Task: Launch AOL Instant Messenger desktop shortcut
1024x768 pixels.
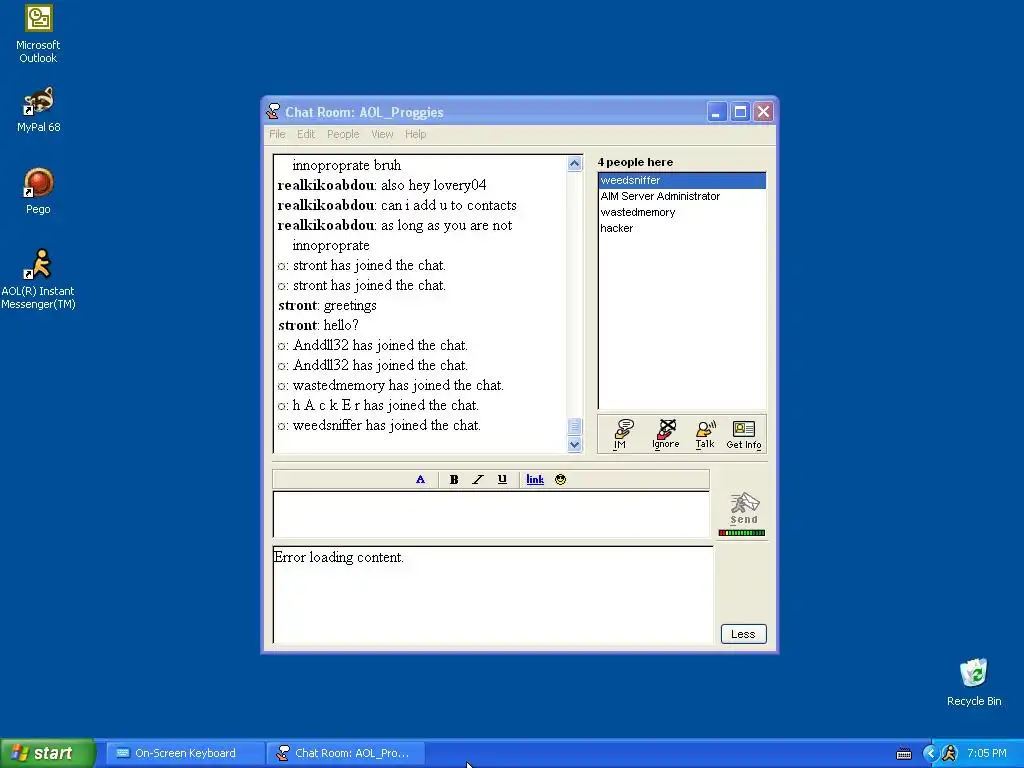Action: [38, 279]
